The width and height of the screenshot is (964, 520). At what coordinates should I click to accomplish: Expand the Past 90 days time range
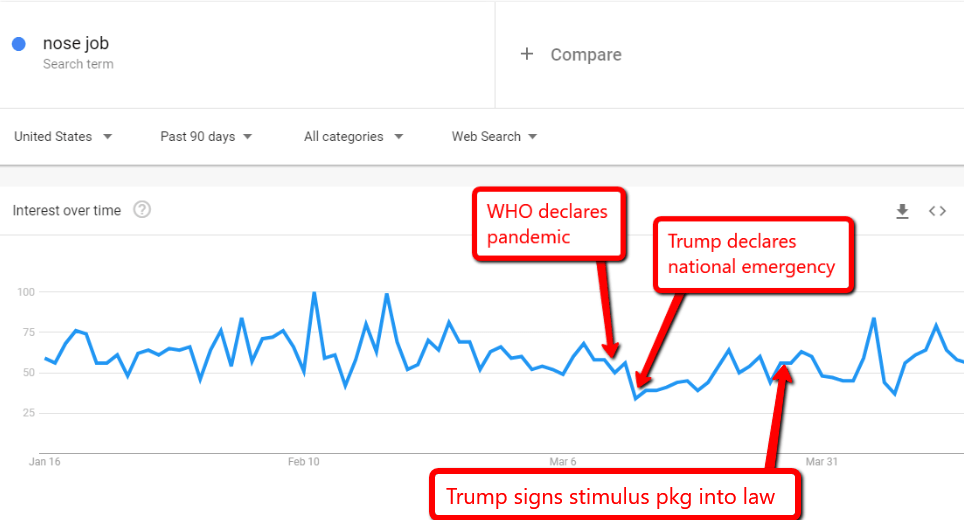point(206,137)
